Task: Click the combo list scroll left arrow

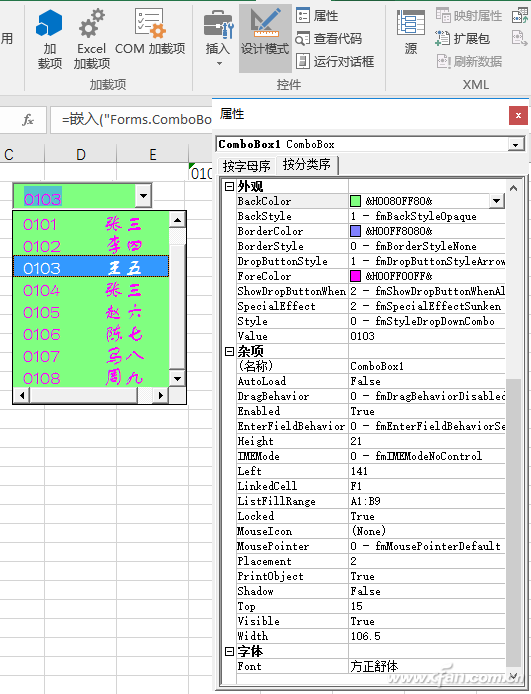Action: tap(22, 395)
